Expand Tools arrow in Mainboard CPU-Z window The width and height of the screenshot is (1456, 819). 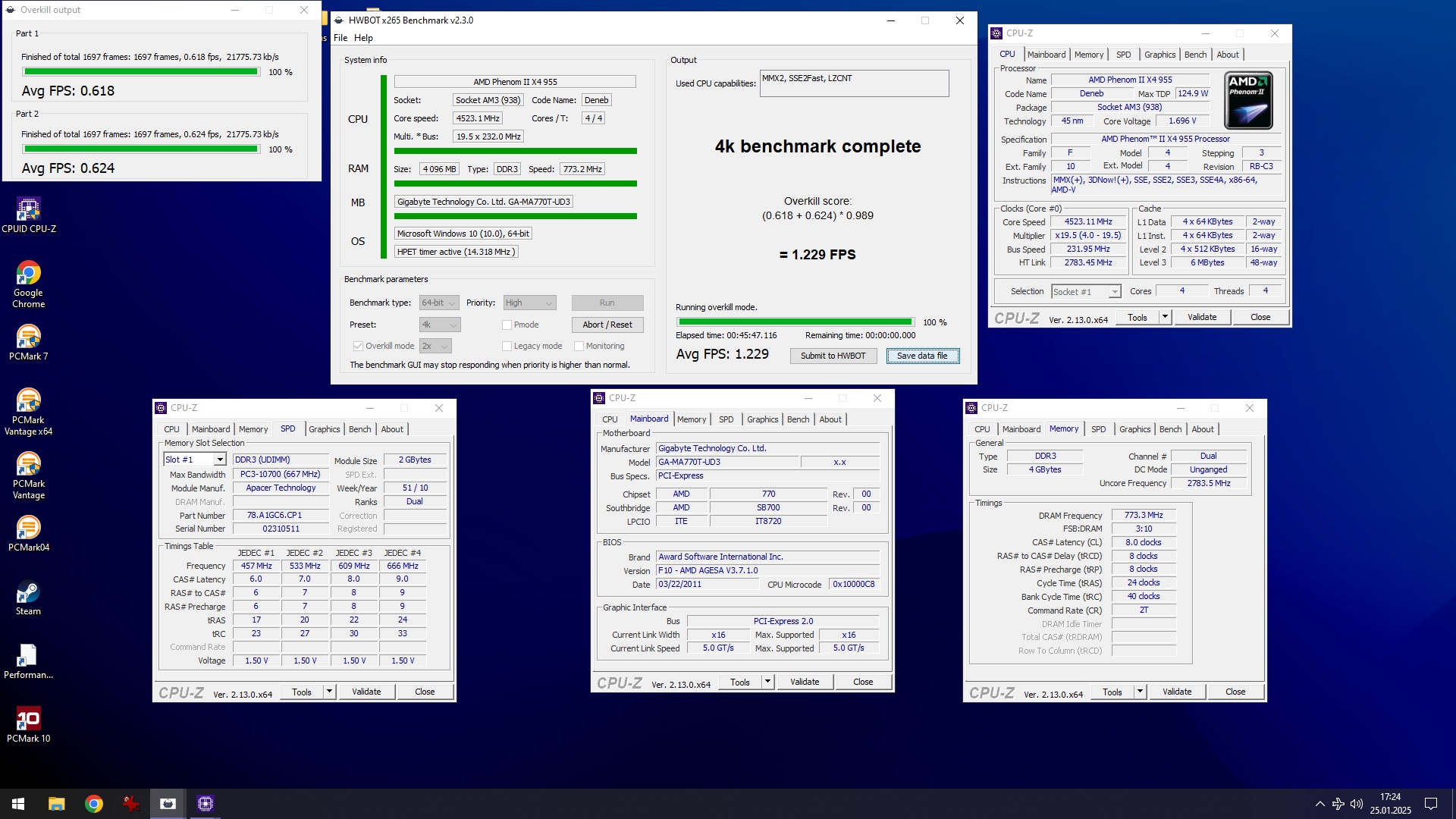coord(768,682)
